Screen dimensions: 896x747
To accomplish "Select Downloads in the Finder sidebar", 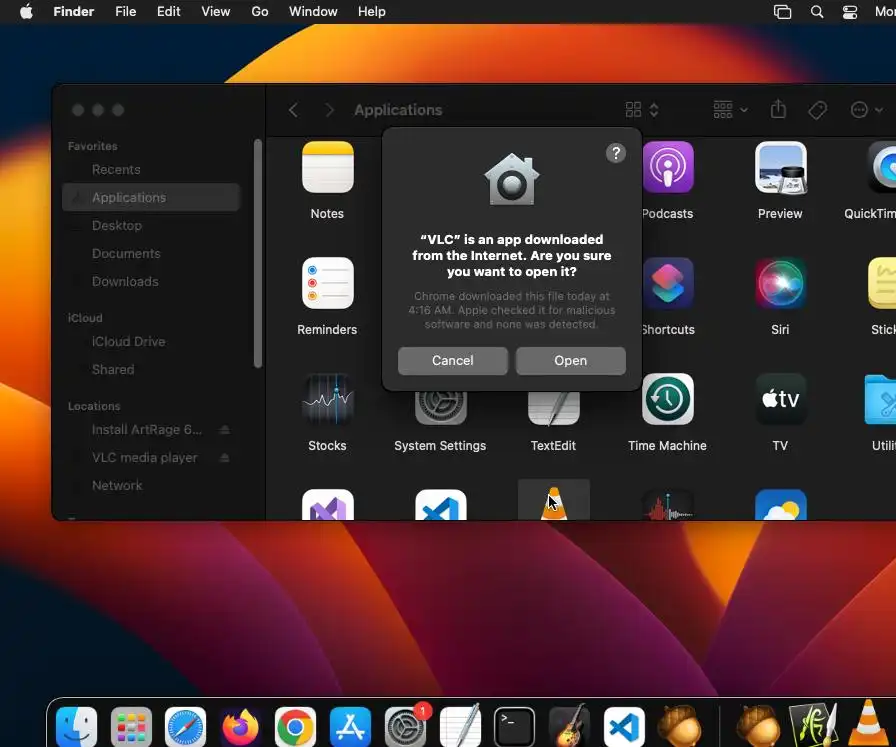I will tap(151, 282).
